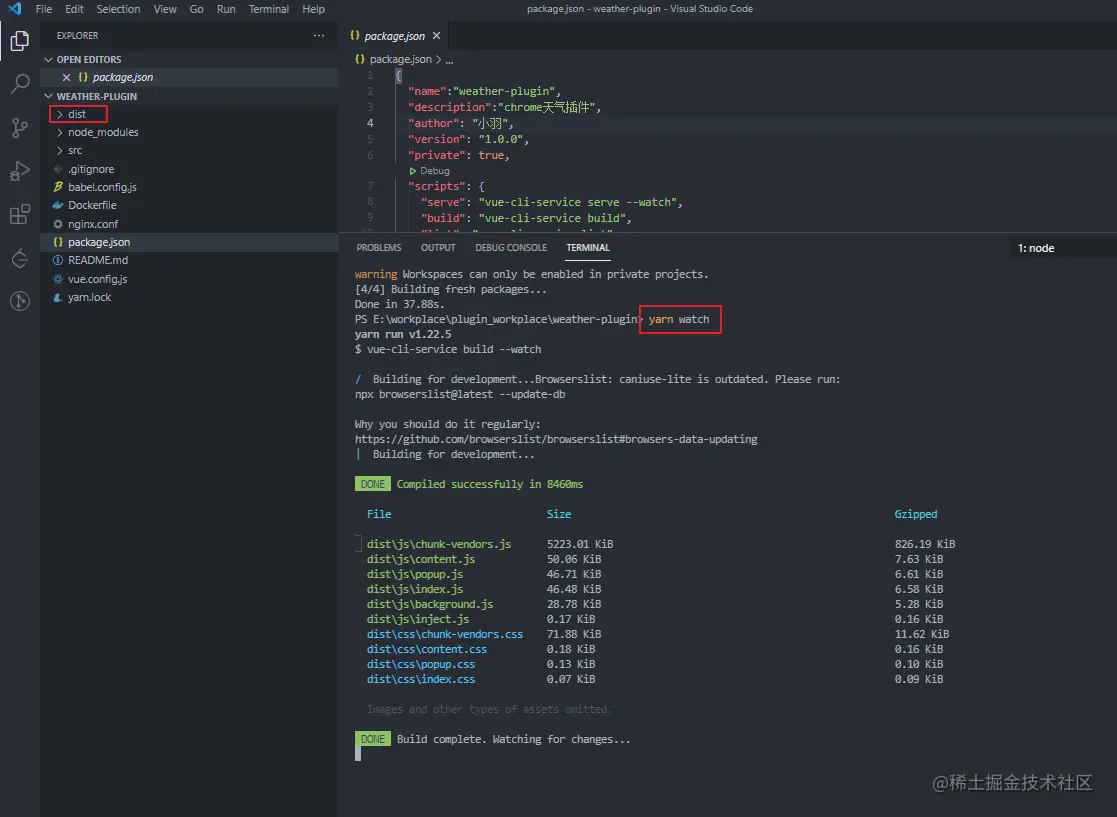This screenshot has height=817, width=1117.
Task: Open the Terminal menu
Action: pyautogui.click(x=269, y=9)
